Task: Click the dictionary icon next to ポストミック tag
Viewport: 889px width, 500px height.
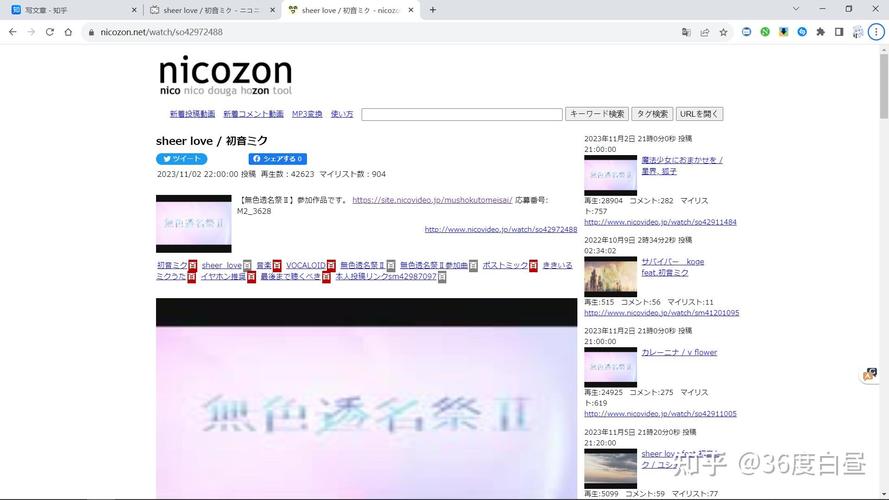Action: pyautogui.click(x=534, y=265)
